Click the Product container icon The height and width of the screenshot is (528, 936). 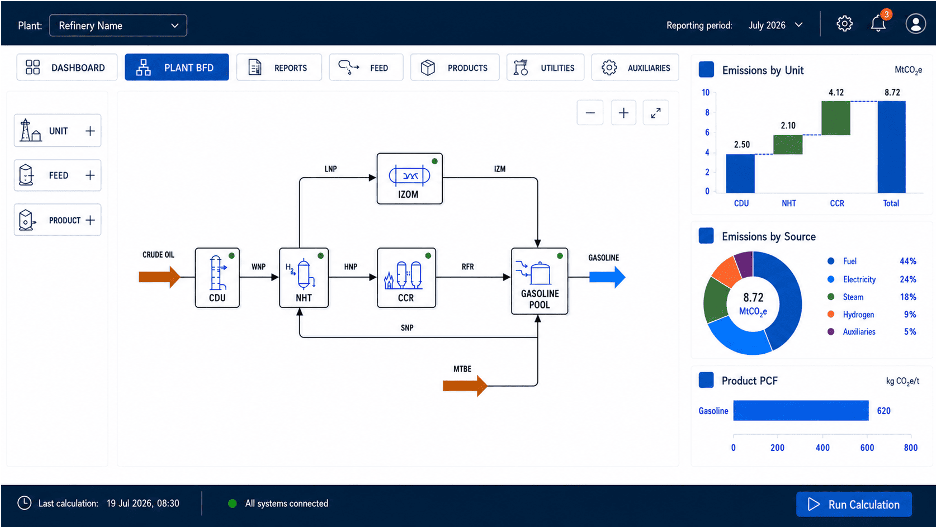26,220
